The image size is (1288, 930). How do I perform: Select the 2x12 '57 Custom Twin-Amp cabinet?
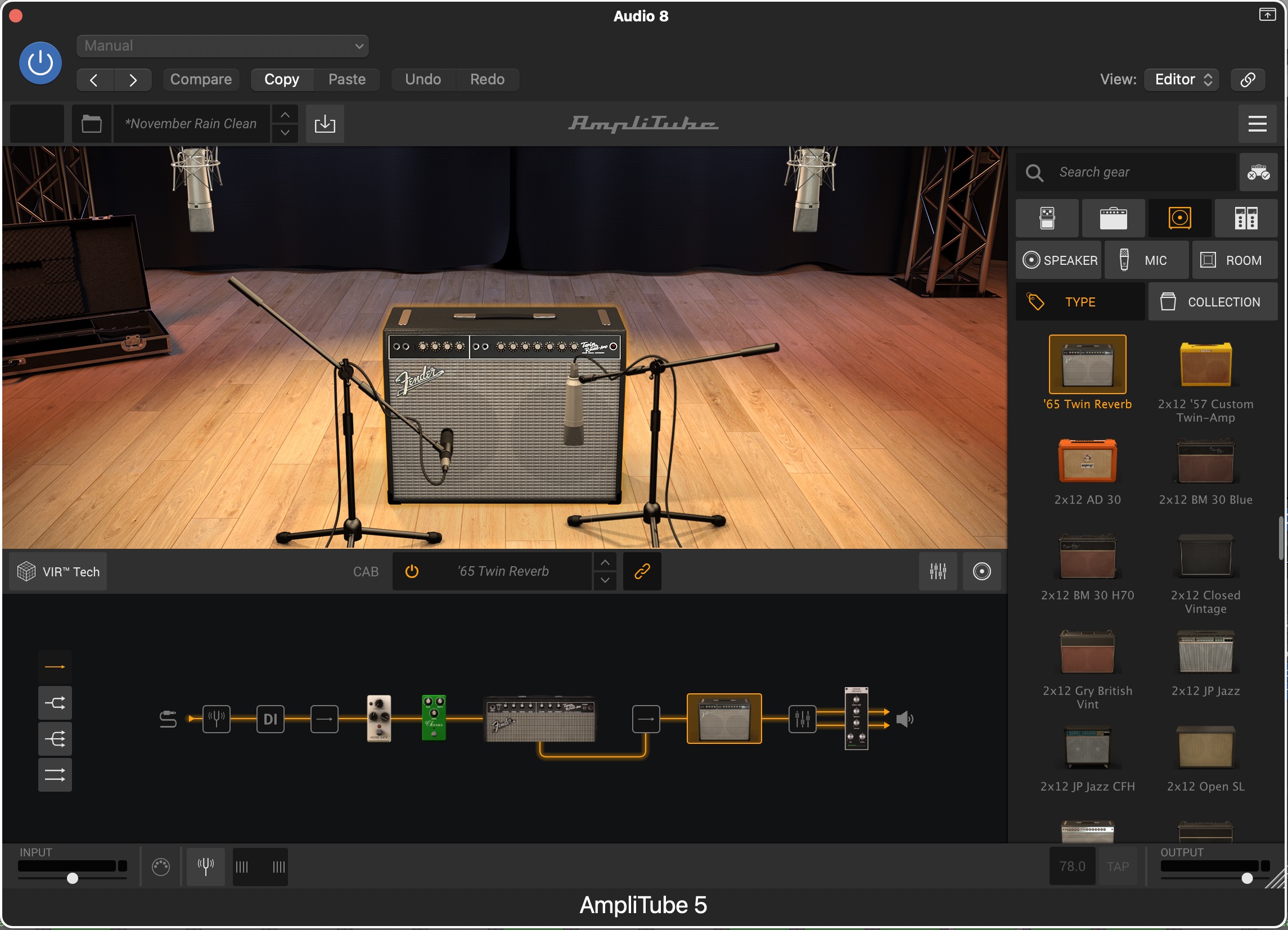(1205, 365)
